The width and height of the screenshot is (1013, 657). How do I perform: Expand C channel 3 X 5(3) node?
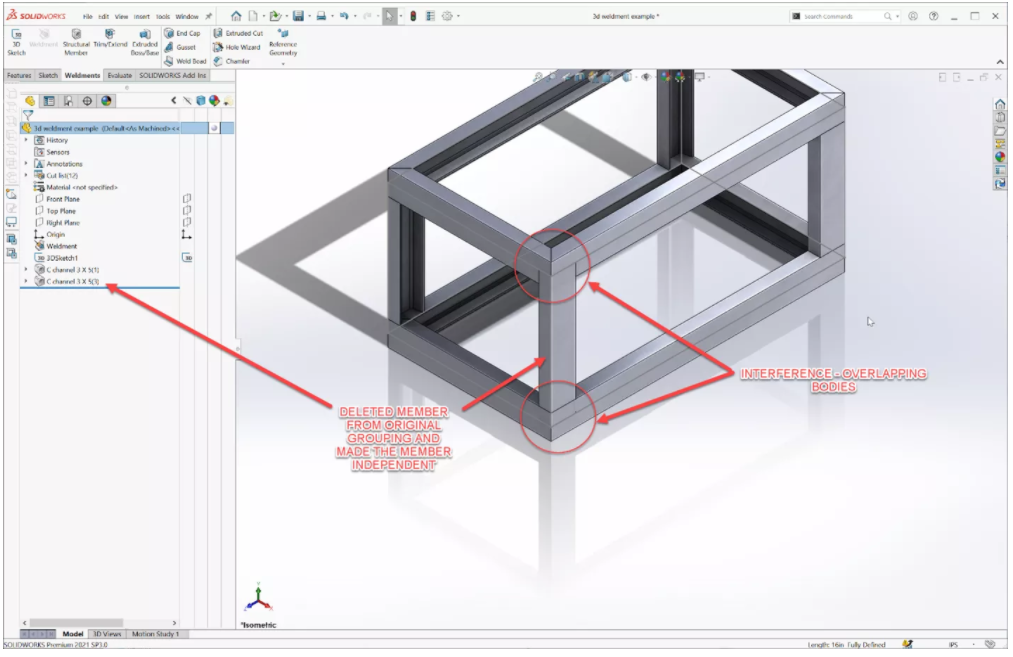pos(26,281)
